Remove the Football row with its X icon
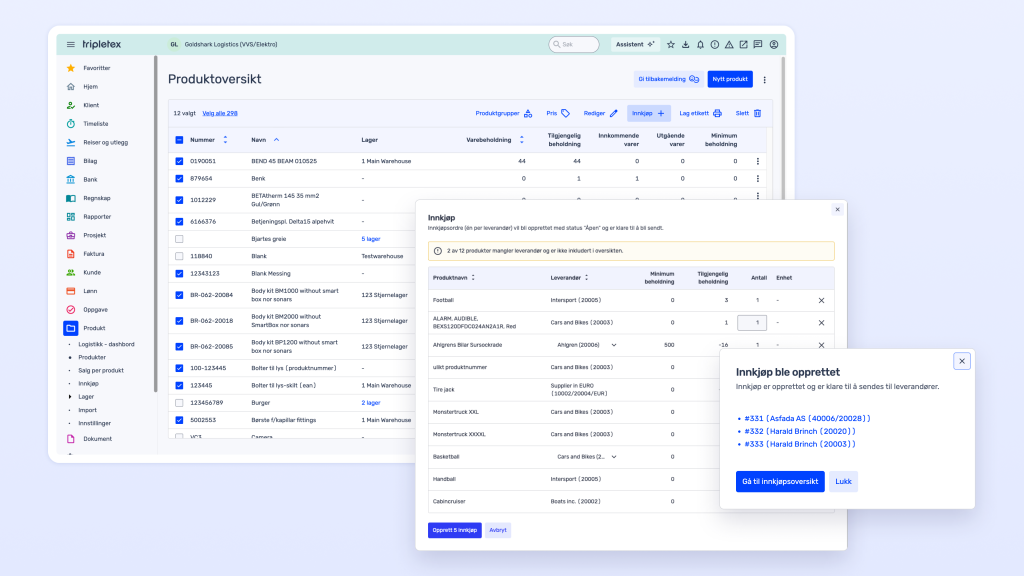Image resolution: width=1024 pixels, height=576 pixels. [x=821, y=300]
